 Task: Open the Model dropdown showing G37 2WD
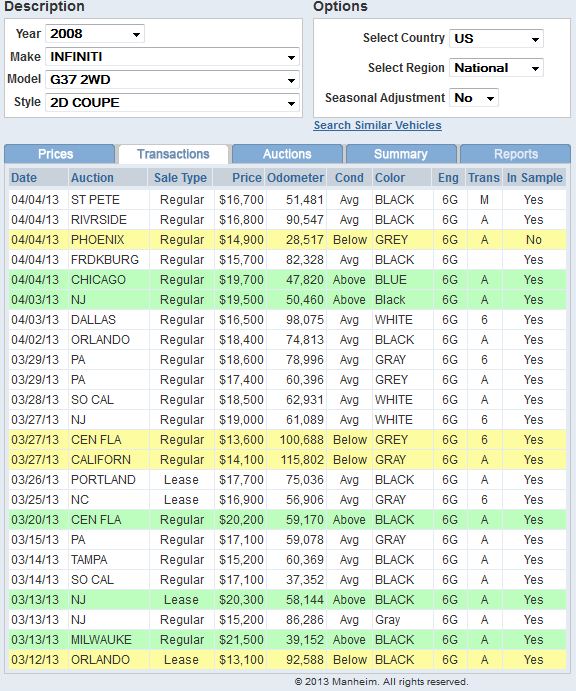[x=172, y=80]
